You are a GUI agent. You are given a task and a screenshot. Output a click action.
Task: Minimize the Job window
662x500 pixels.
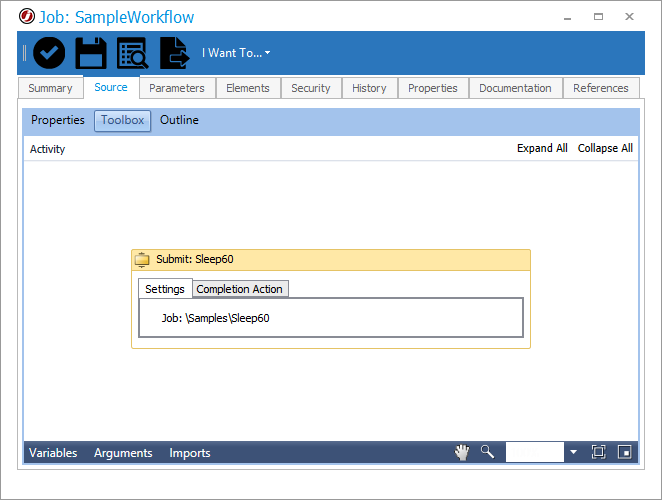[567, 17]
